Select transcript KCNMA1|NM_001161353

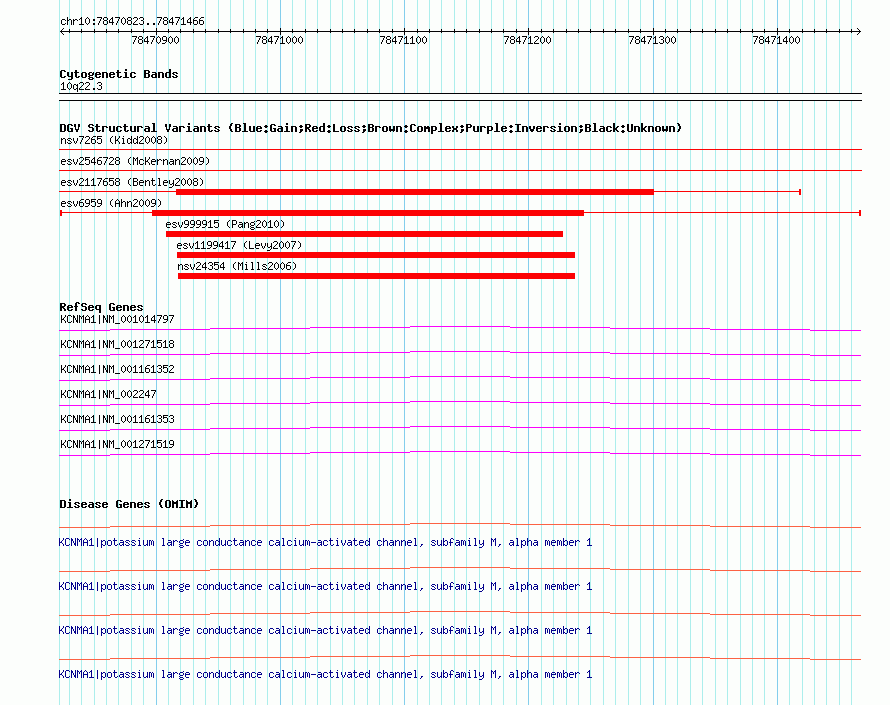point(117,419)
